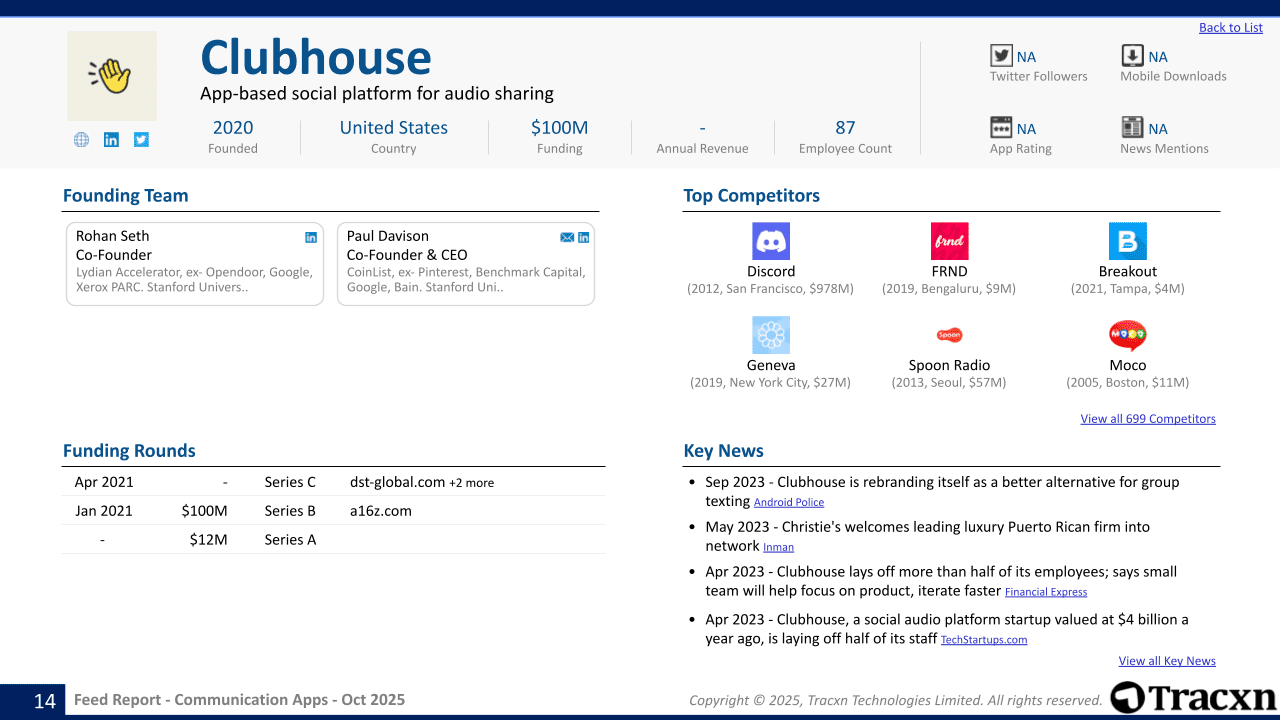The width and height of the screenshot is (1280, 720).
Task: Click the Discord competitor logo
Action: click(771, 241)
